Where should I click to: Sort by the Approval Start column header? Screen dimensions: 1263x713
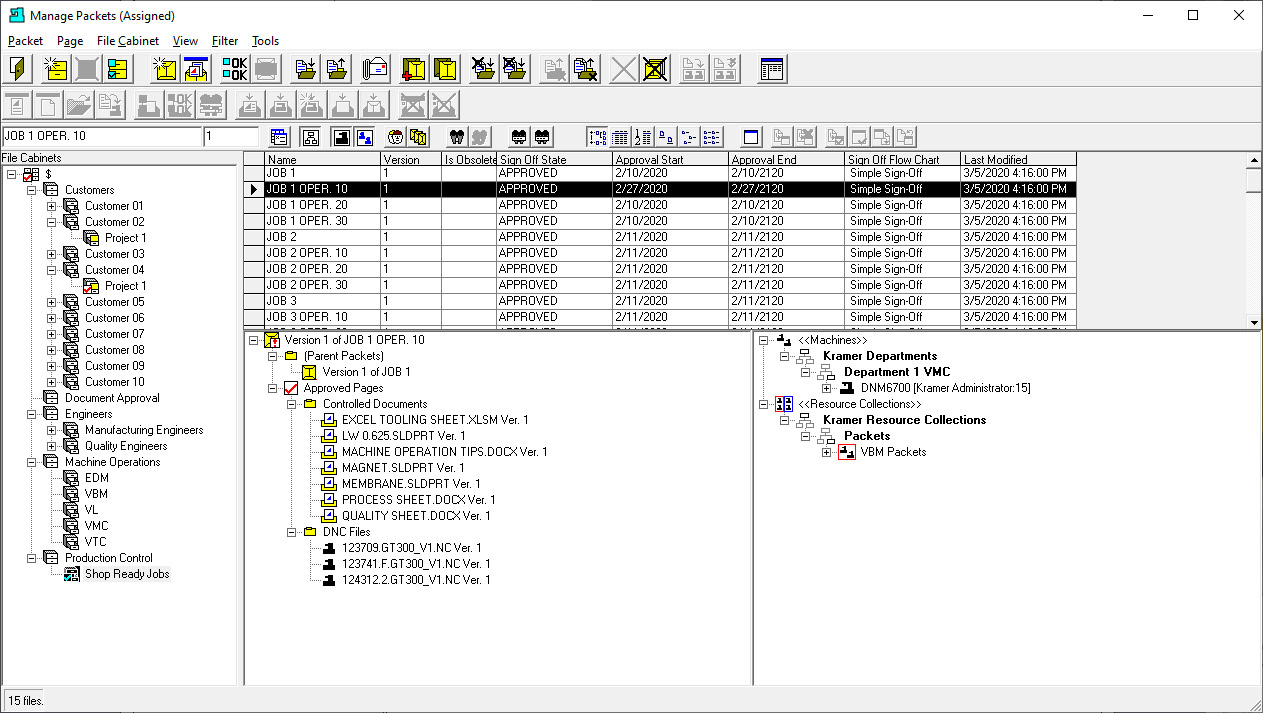tap(670, 159)
